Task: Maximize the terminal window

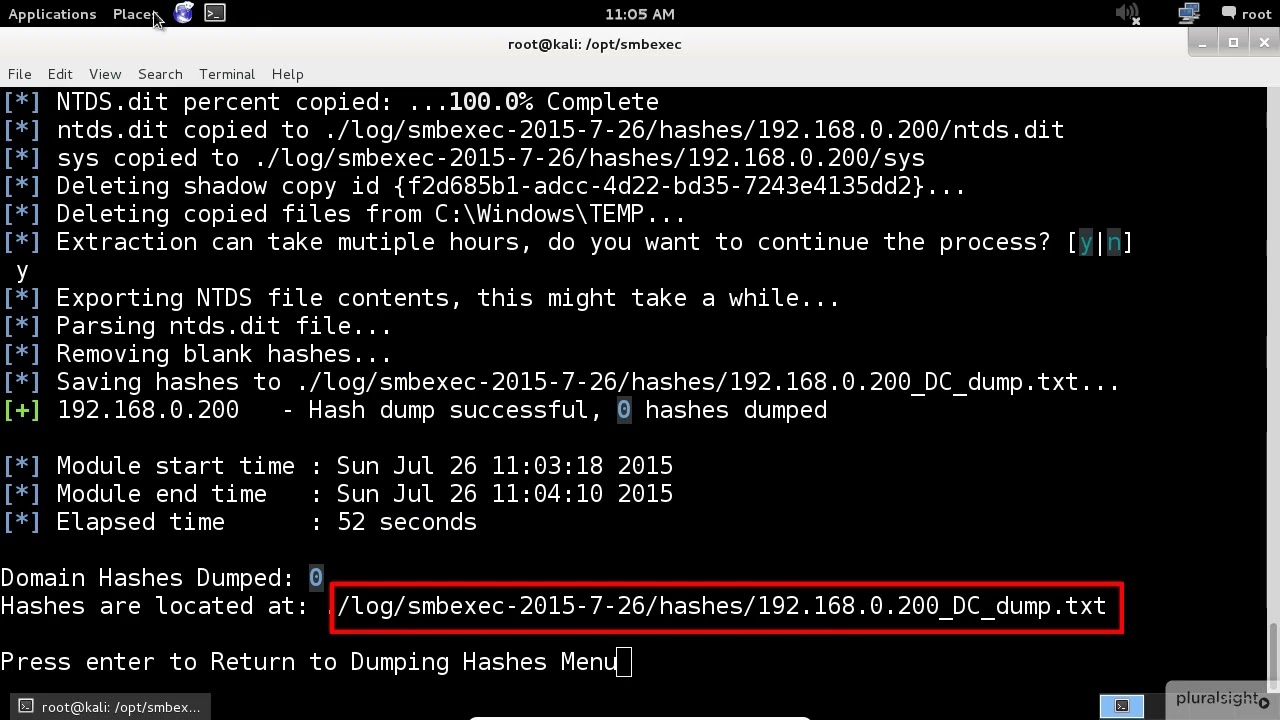Action: pyautogui.click(x=1233, y=42)
